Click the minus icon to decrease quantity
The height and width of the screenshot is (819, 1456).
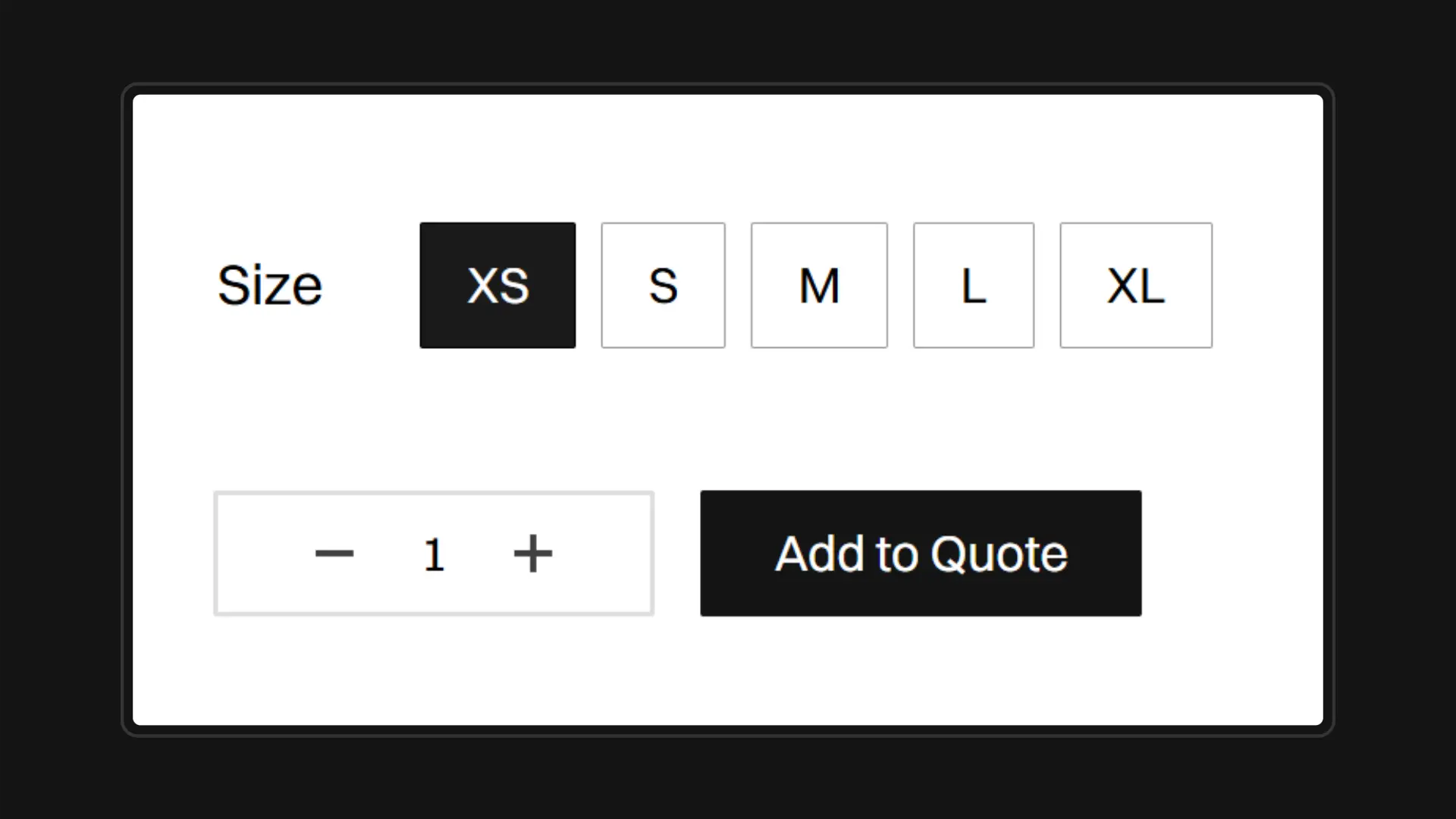point(334,554)
